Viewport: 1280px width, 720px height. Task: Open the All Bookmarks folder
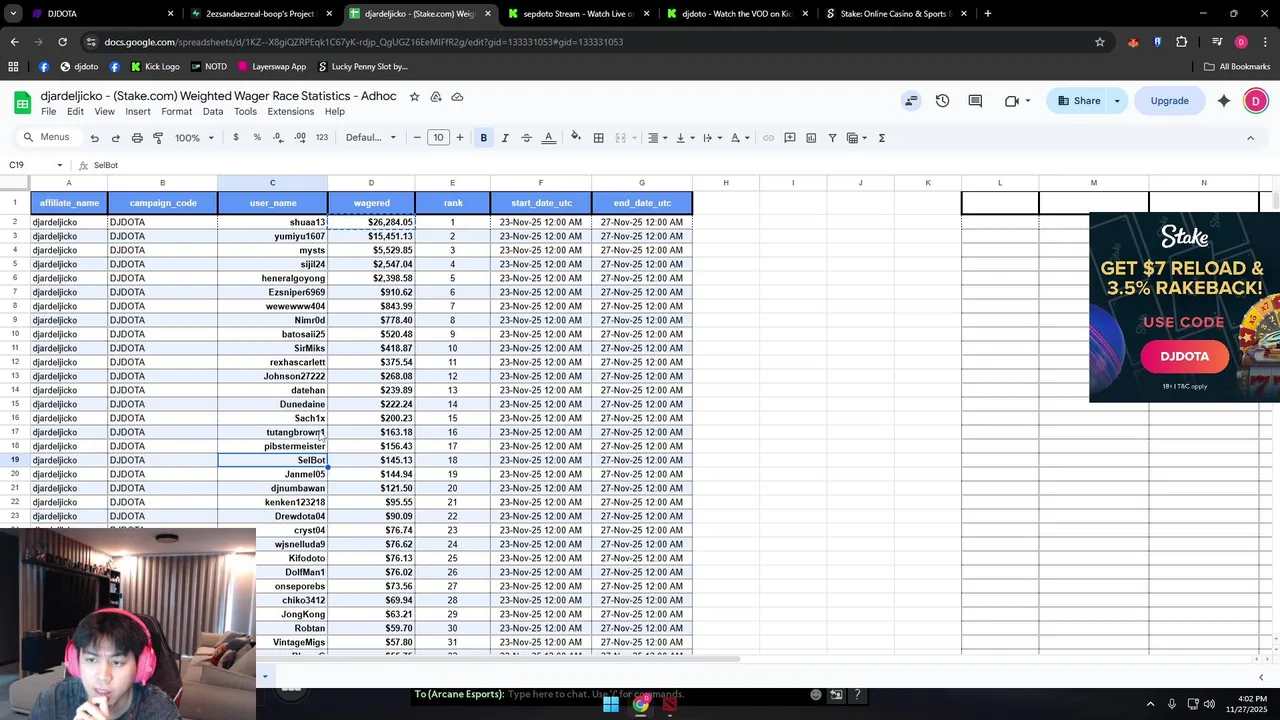[x=1237, y=67]
